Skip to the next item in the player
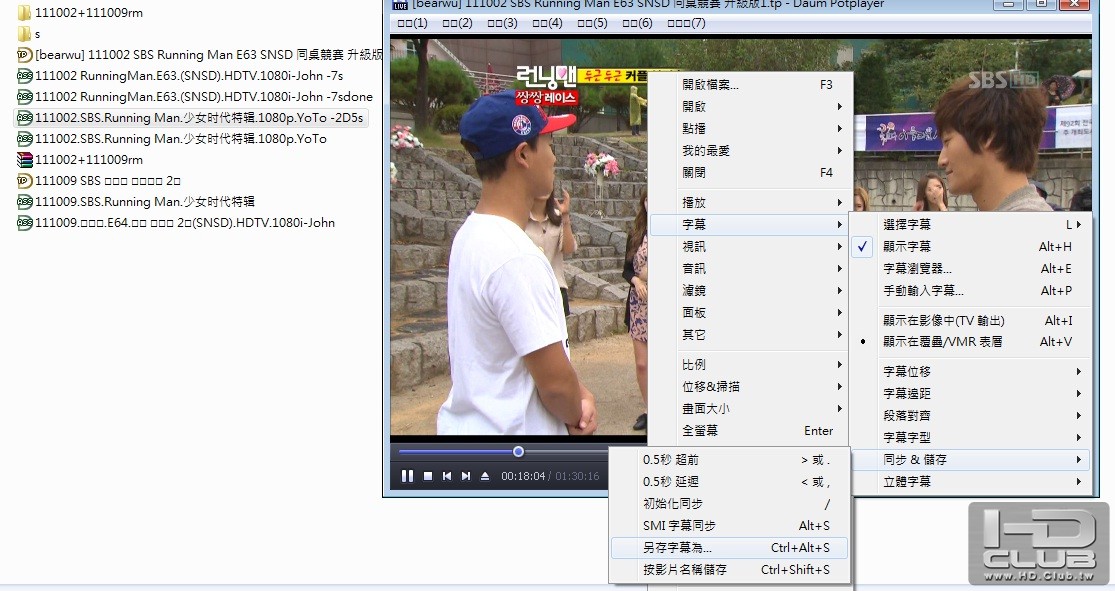The image size is (1115, 591). pos(466,476)
